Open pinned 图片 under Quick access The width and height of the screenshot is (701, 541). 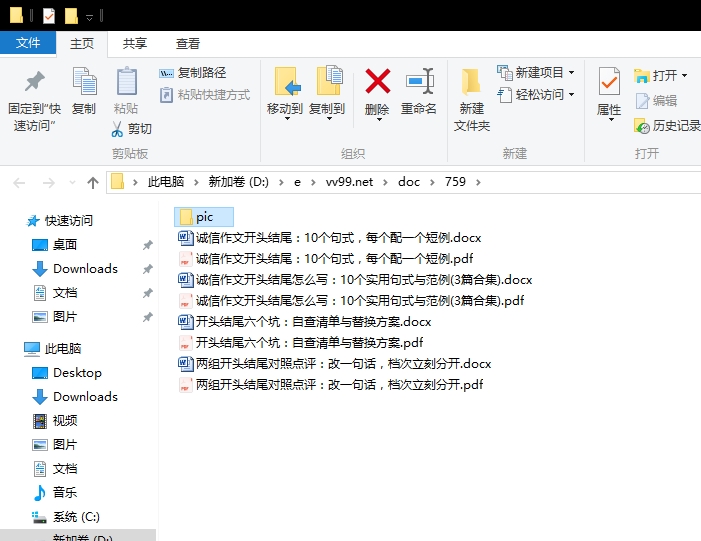click(55, 317)
